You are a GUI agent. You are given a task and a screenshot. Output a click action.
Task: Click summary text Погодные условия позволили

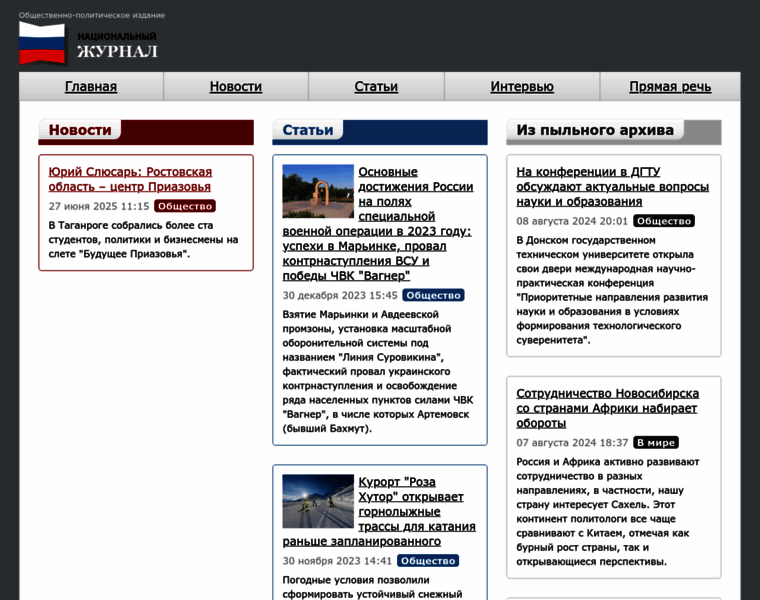[x=373, y=587]
